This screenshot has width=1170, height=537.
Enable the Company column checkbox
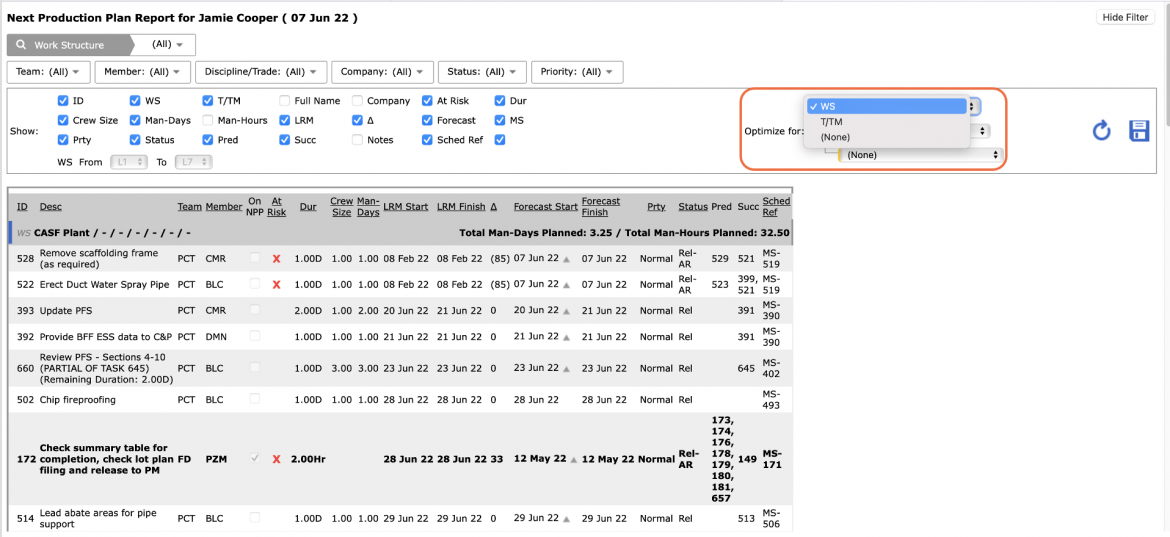coord(357,101)
